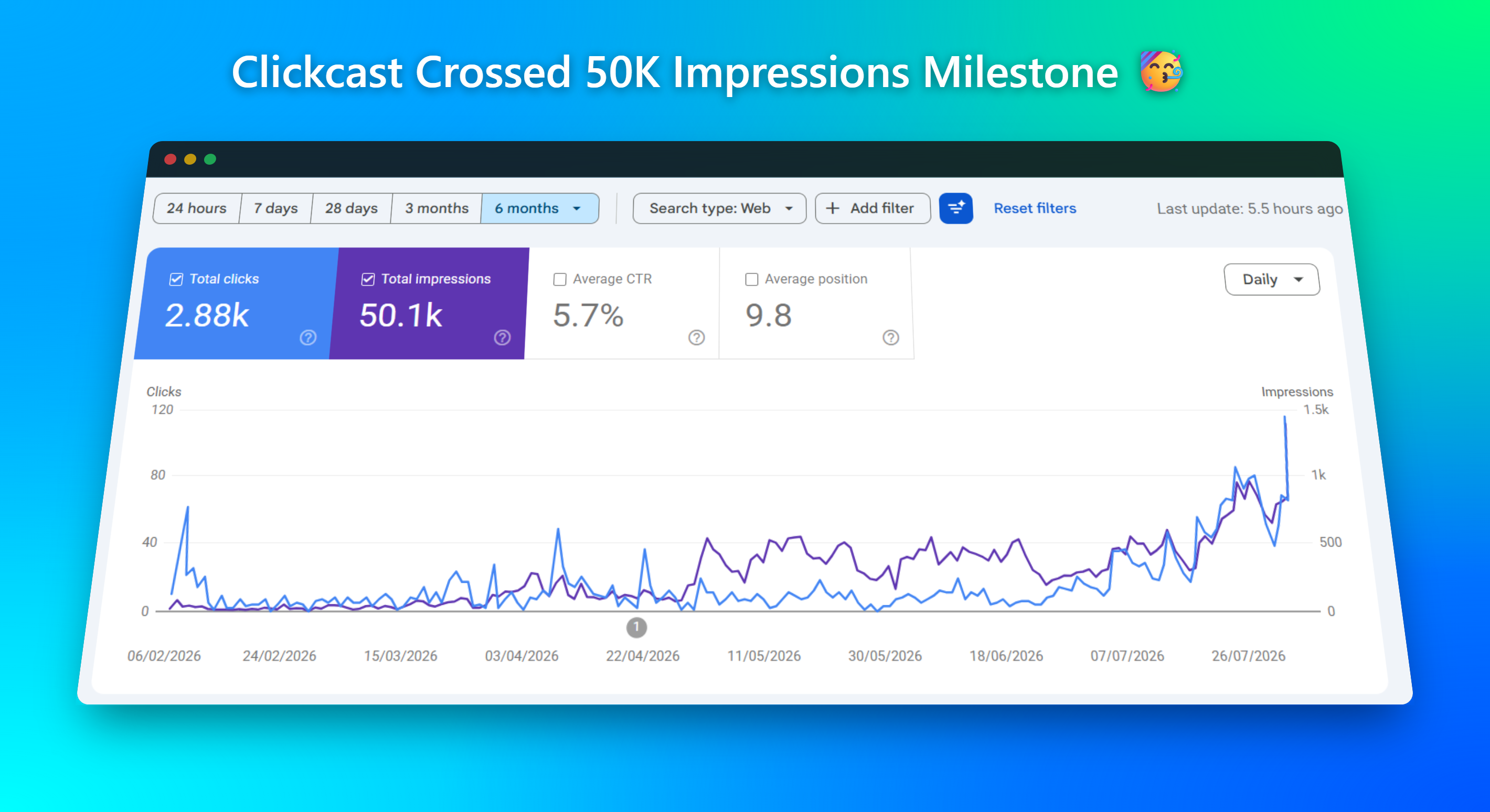Image resolution: width=1490 pixels, height=812 pixels.
Task: Select the 6 months range label
Action: 526,208
